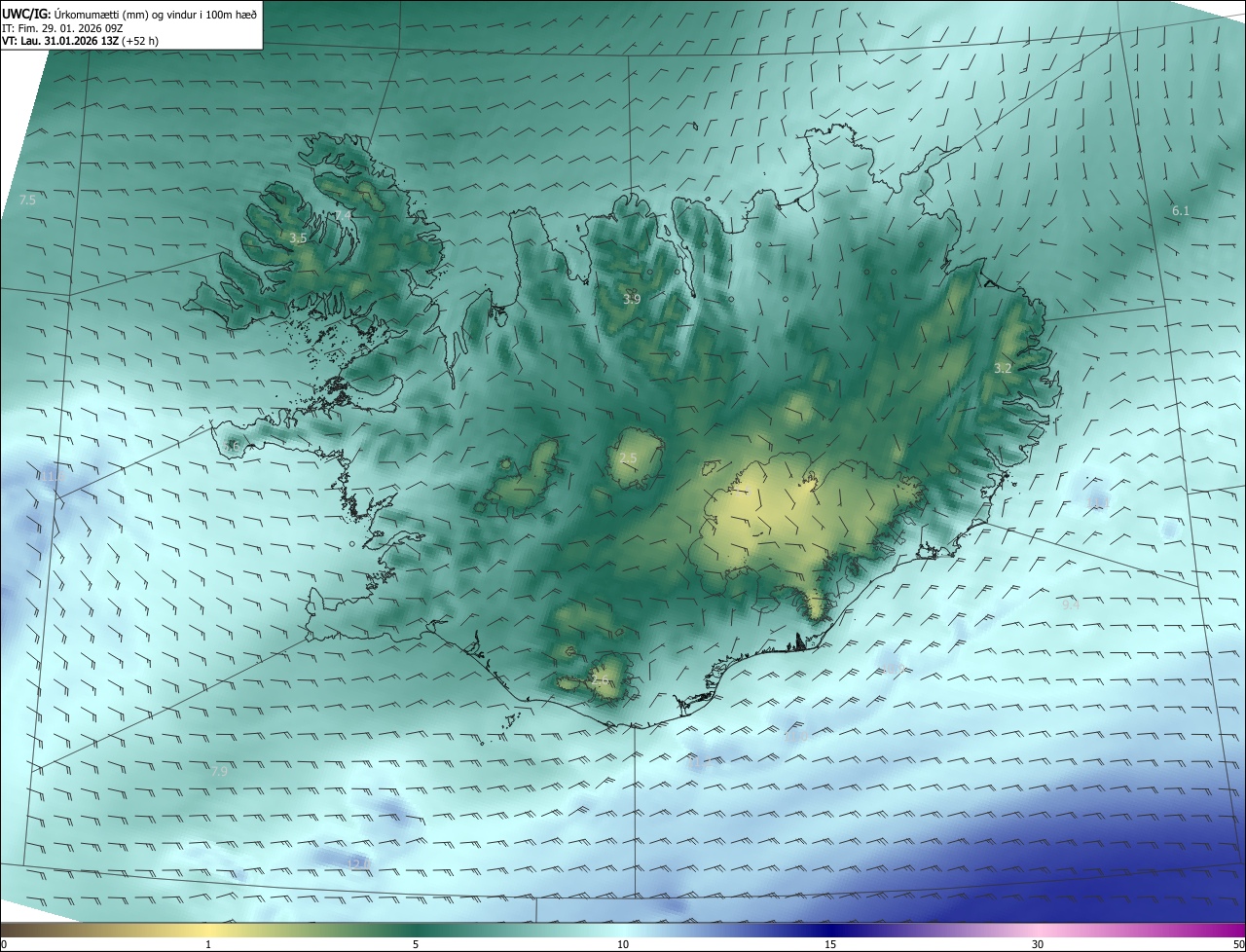Click the 6.1 value label over the northeast sea
This screenshot has height=952, width=1246.
[1181, 210]
